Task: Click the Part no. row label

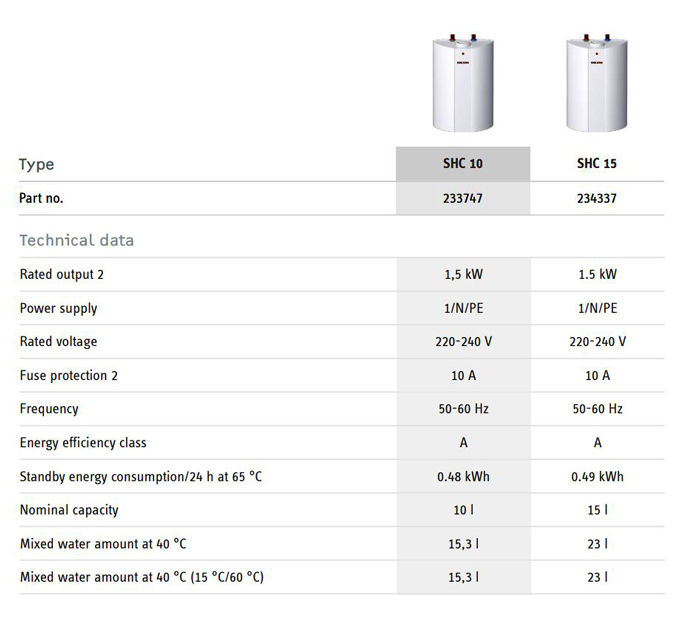Action: [41, 198]
